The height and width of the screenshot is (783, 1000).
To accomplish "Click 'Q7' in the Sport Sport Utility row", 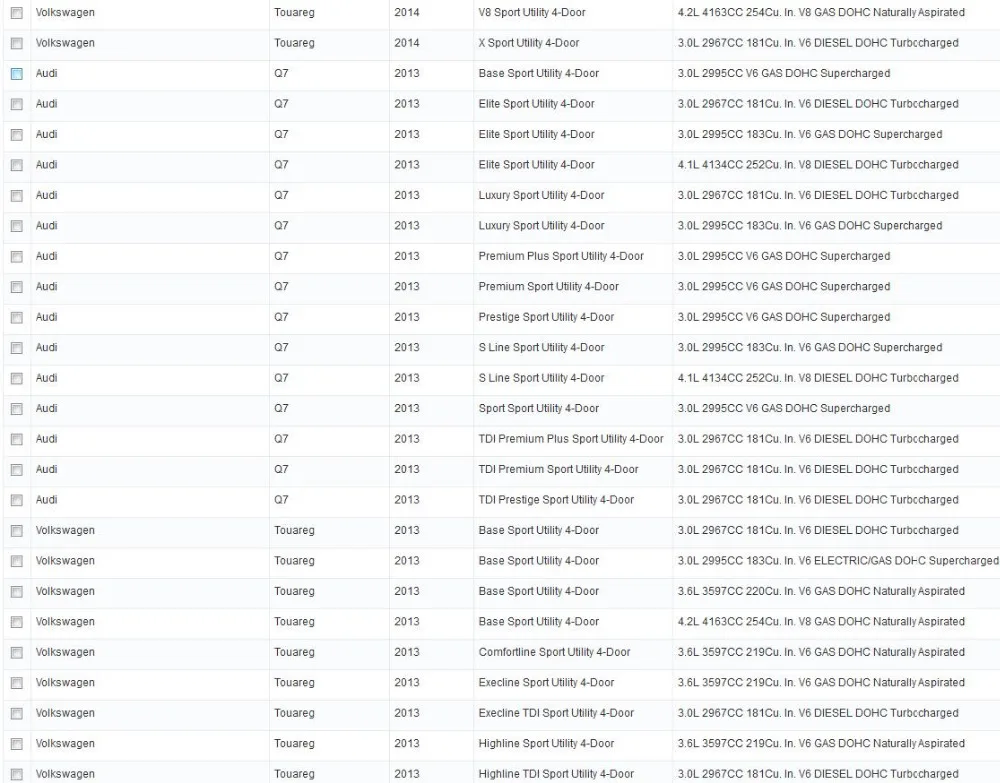I will tap(281, 408).
